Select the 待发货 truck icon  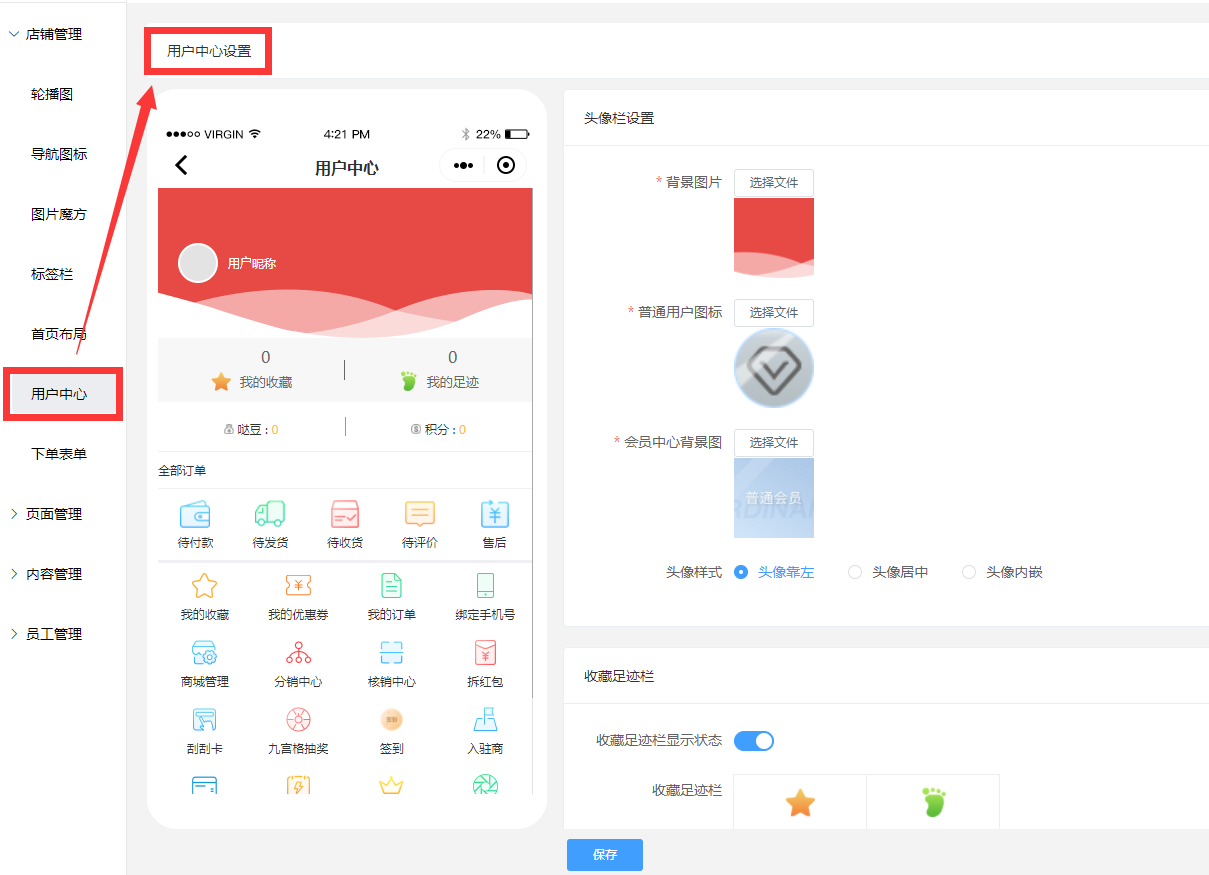(x=270, y=514)
